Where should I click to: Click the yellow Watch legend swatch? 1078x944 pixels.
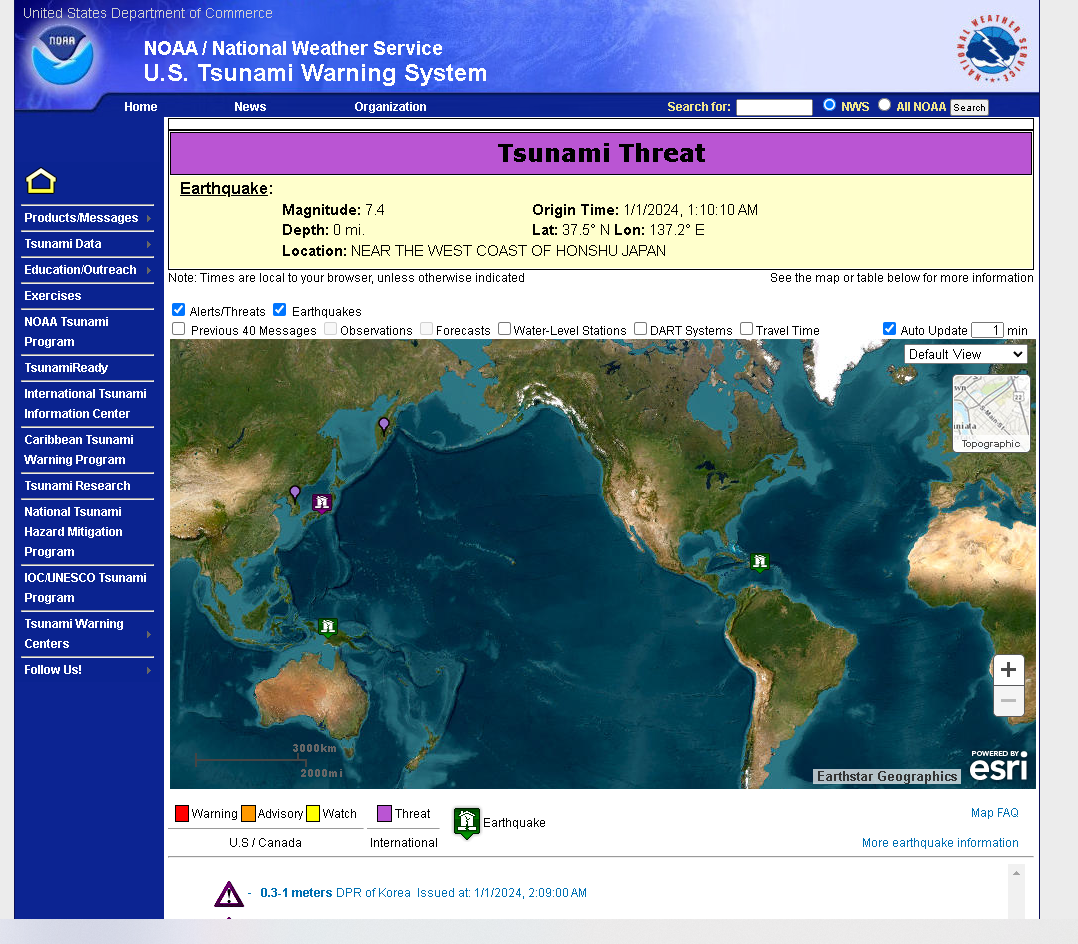pos(313,813)
